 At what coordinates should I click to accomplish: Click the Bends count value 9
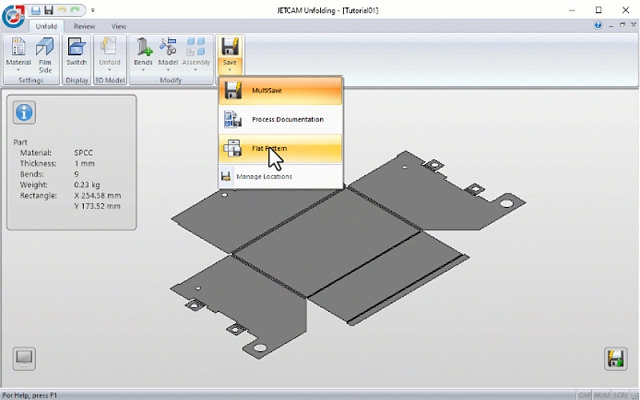coord(76,174)
